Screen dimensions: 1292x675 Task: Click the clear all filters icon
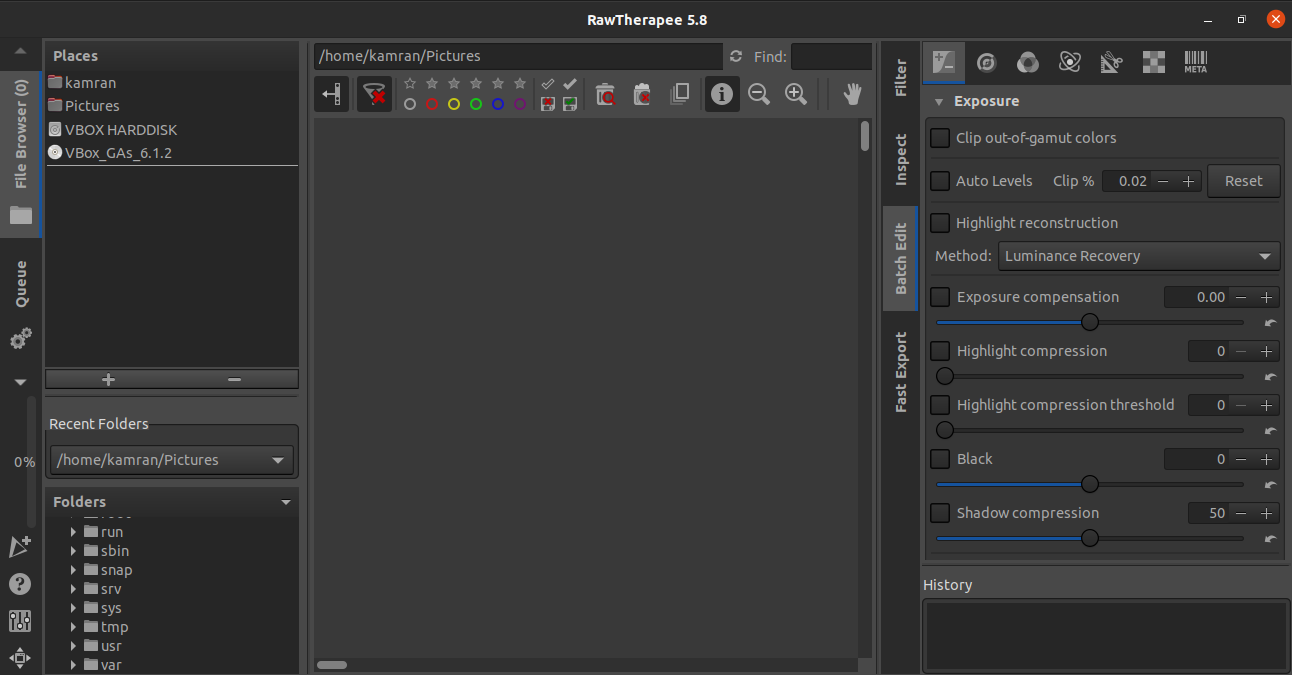click(374, 94)
